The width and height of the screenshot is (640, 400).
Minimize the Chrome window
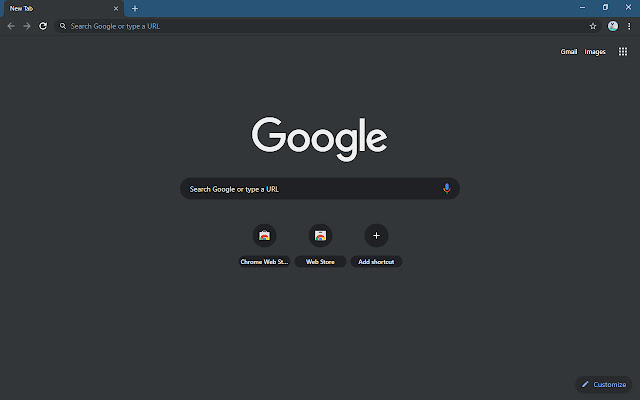[582, 7]
